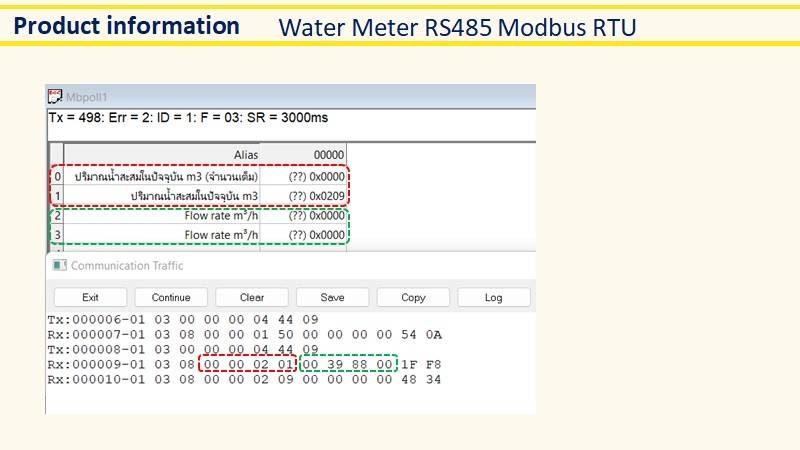The height and width of the screenshot is (450, 800).
Task: Save the communication traffic
Action: coord(332,297)
